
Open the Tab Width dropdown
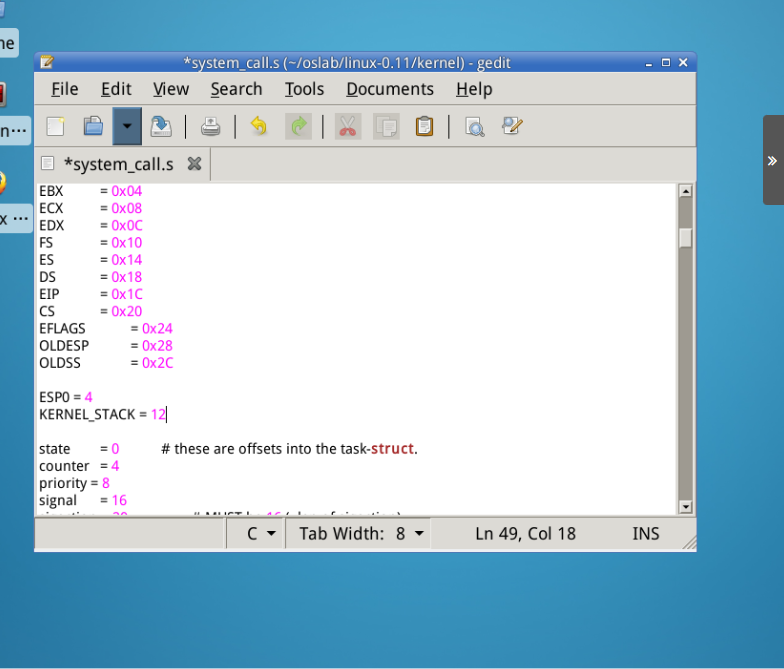tap(361, 534)
